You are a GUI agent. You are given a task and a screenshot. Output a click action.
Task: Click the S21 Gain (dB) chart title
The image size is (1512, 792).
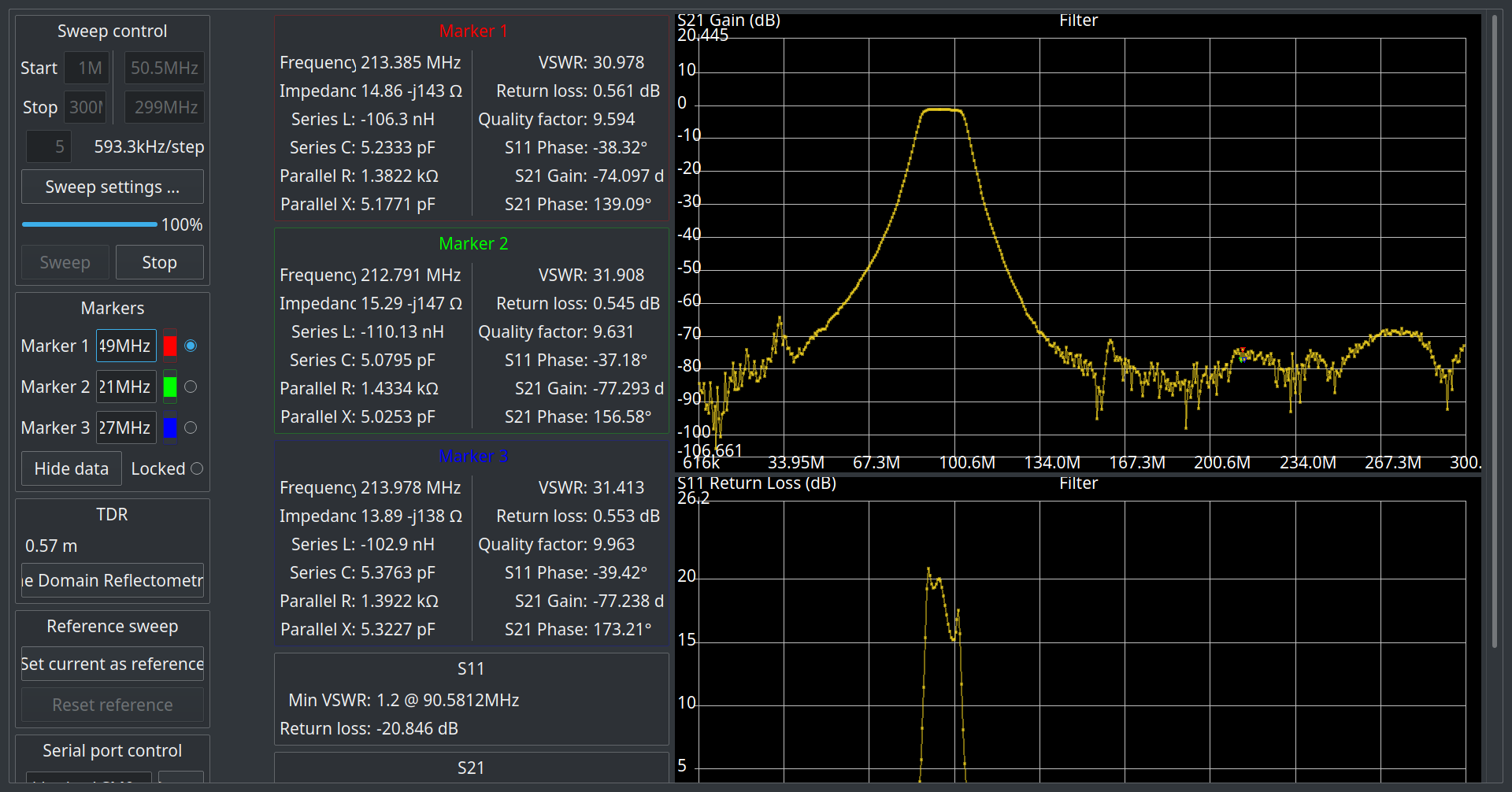point(728,20)
